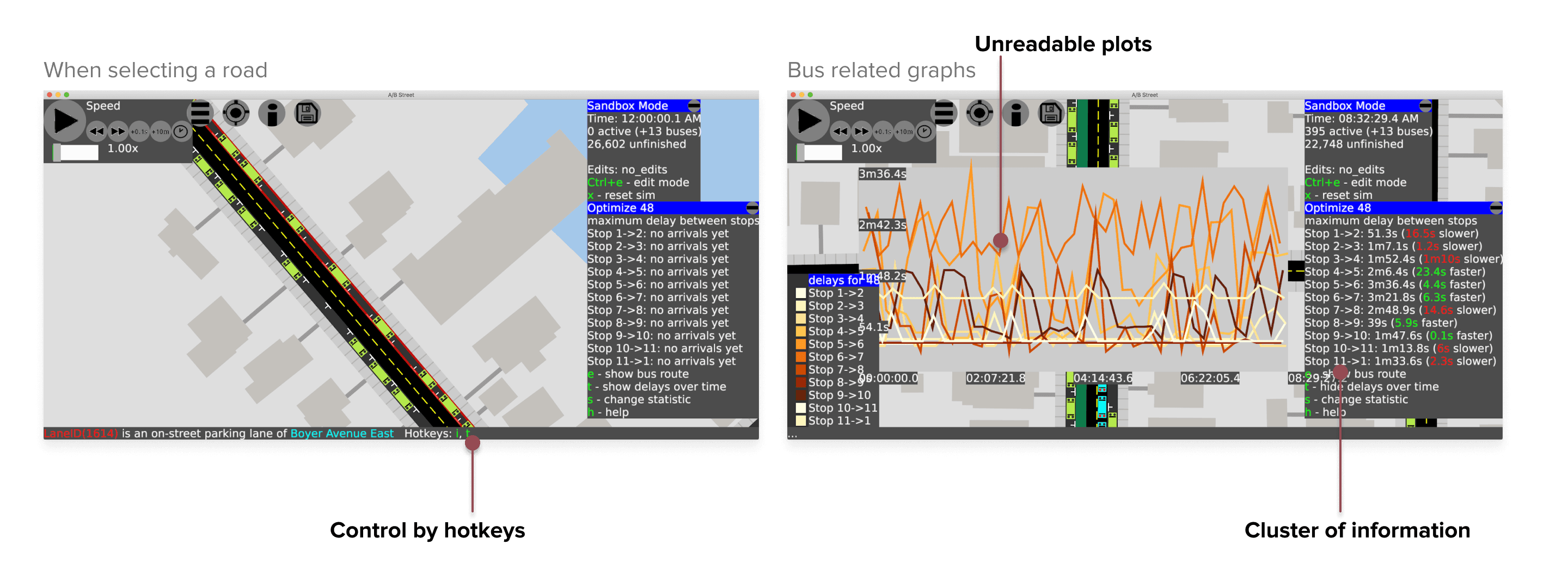Click 'Stop 3->4: 1m52.4s' row in the right screenshot
This screenshot has height=569, width=1568.
(1404, 259)
